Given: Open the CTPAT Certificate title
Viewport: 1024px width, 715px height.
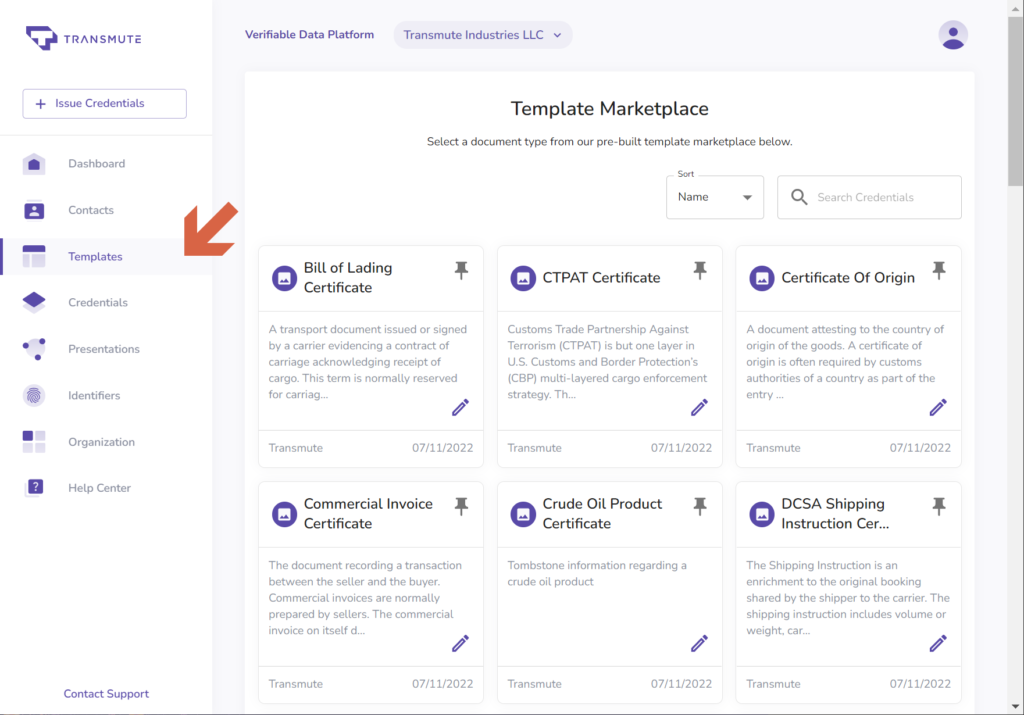Looking at the screenshot, I should point(601,278).
